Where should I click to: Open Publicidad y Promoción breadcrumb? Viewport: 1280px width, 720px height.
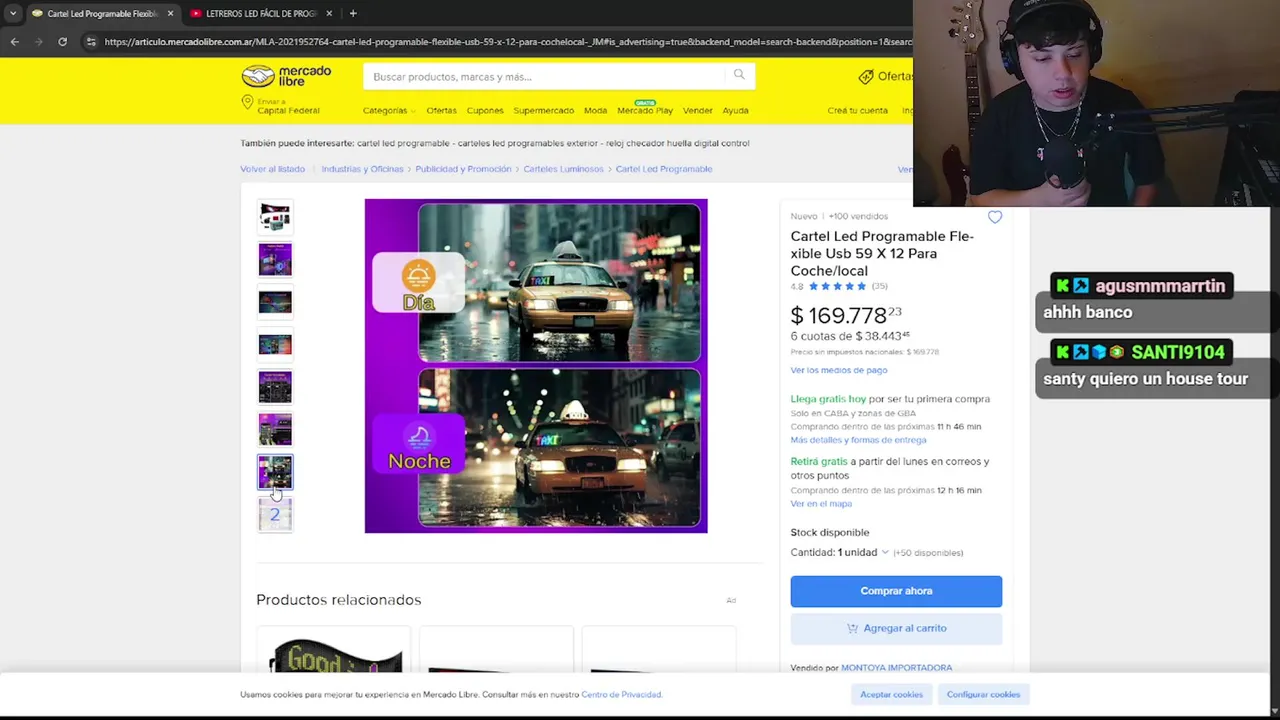(x=463, y=169)
